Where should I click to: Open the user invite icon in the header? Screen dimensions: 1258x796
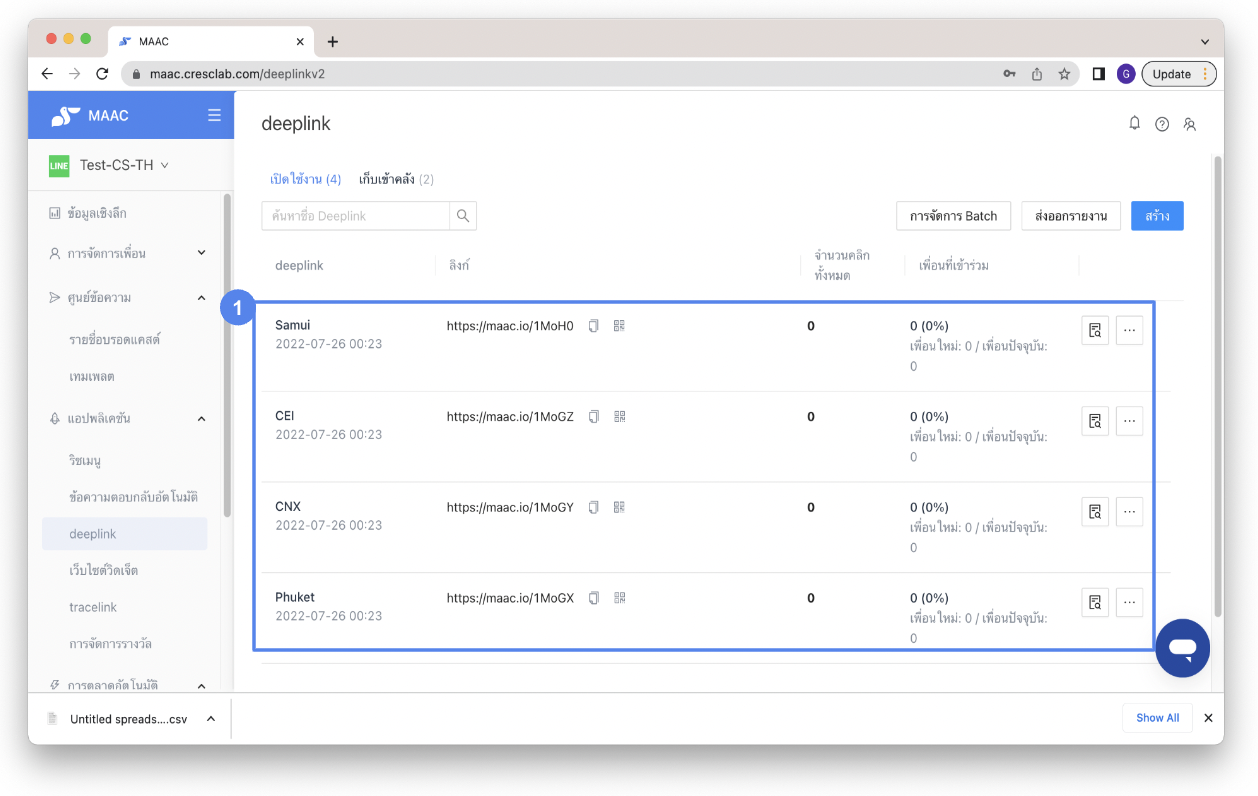pos(1189,123)
